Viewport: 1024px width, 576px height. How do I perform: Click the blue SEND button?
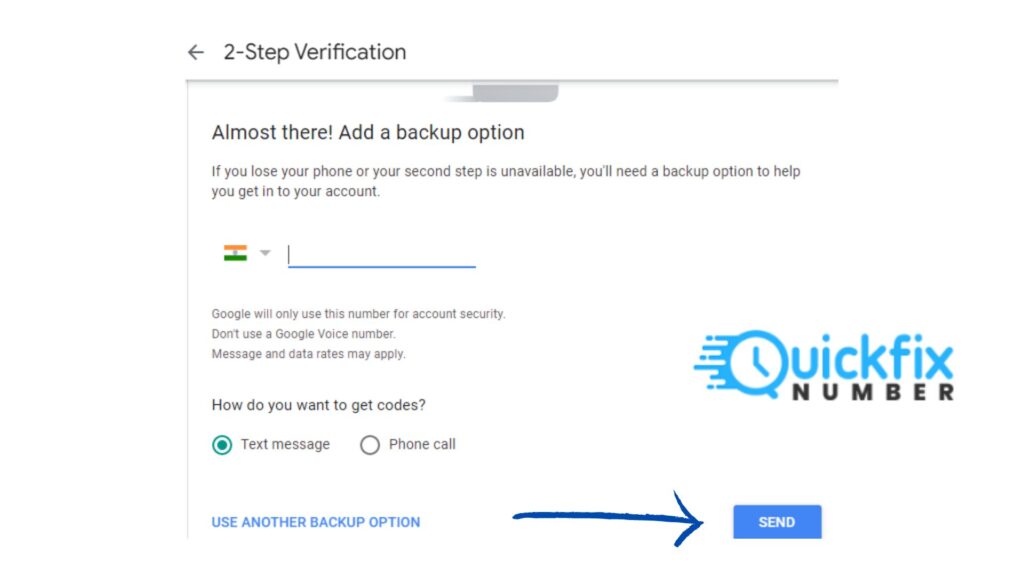777,522
